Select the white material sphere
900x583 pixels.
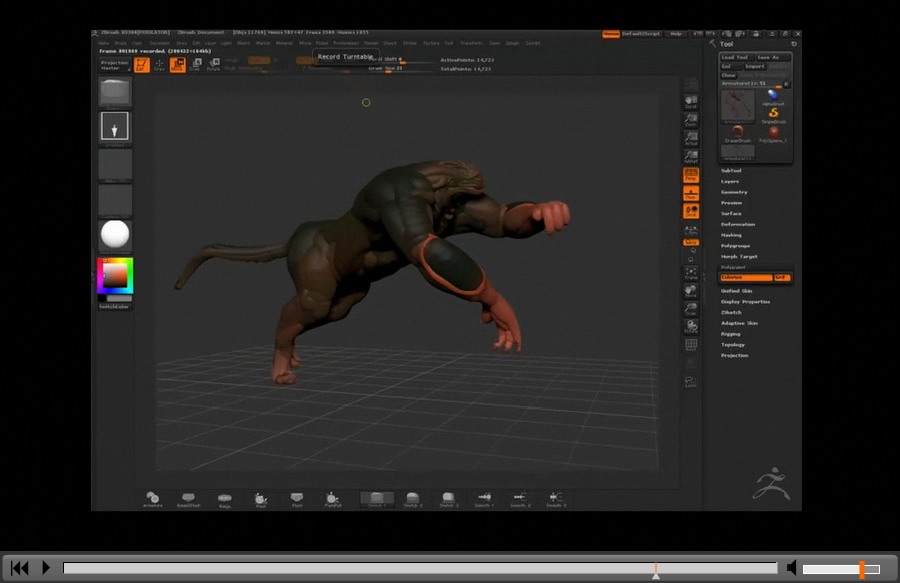coord(115,235)
